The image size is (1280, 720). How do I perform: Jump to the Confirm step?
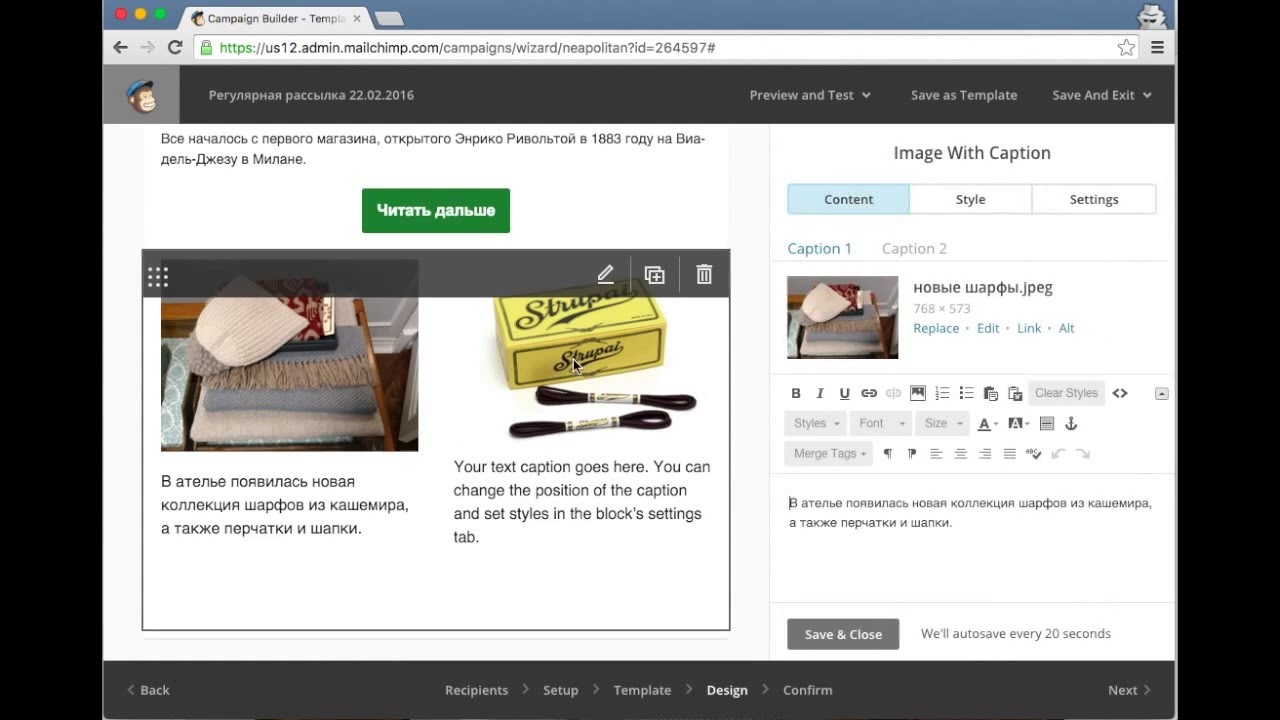[807, 690]
